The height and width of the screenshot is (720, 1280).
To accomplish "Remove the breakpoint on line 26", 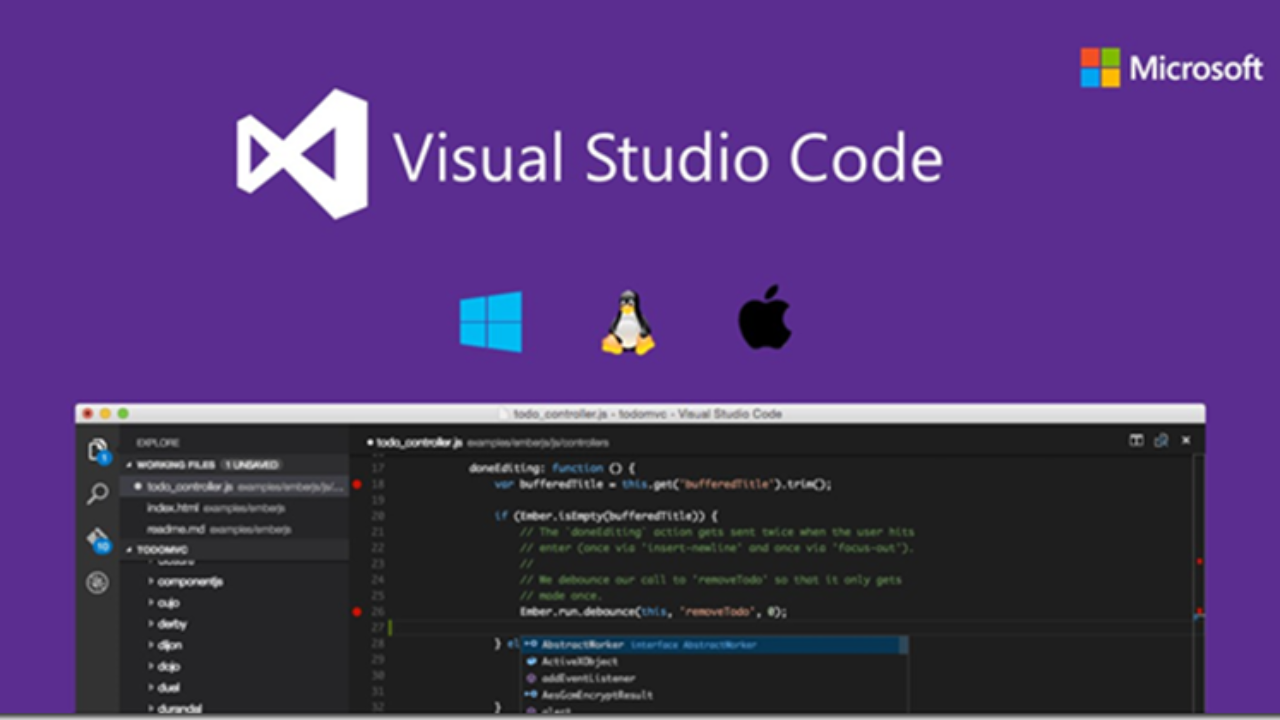I will (x=357, y=611).
